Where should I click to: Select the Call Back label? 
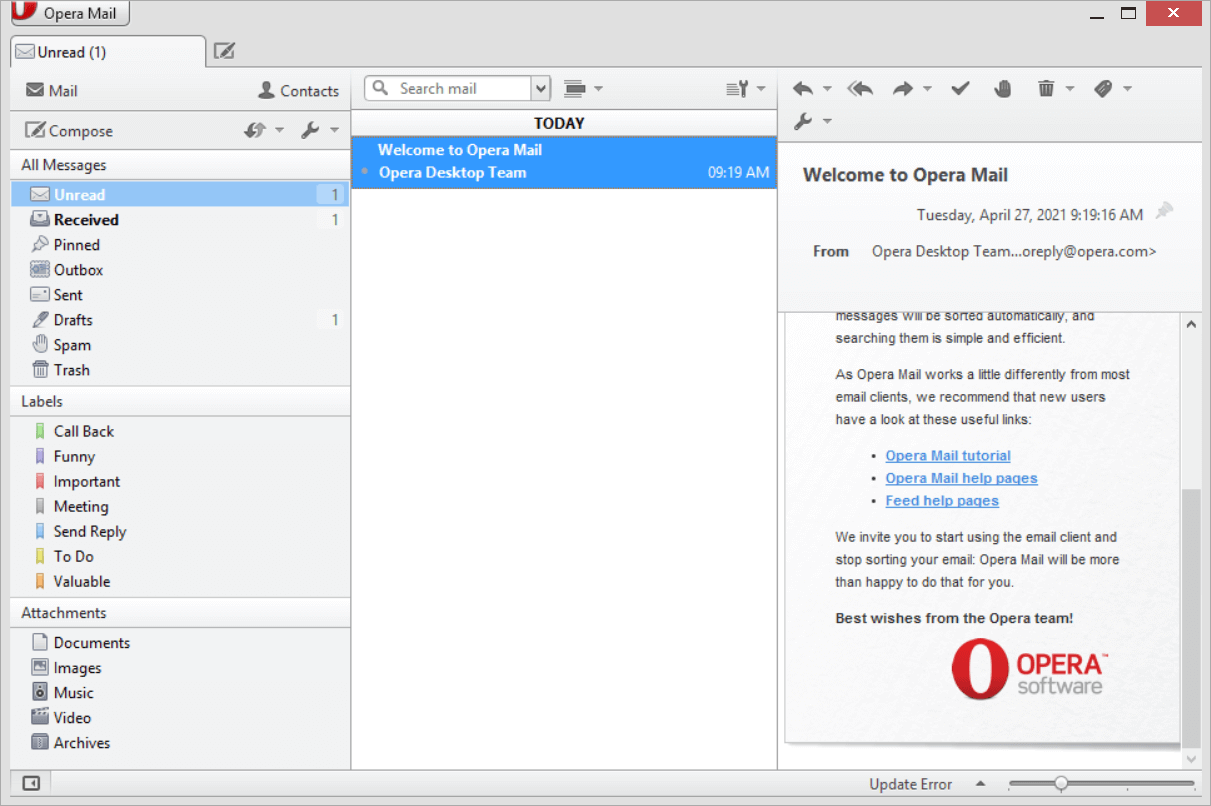(180, 432)
